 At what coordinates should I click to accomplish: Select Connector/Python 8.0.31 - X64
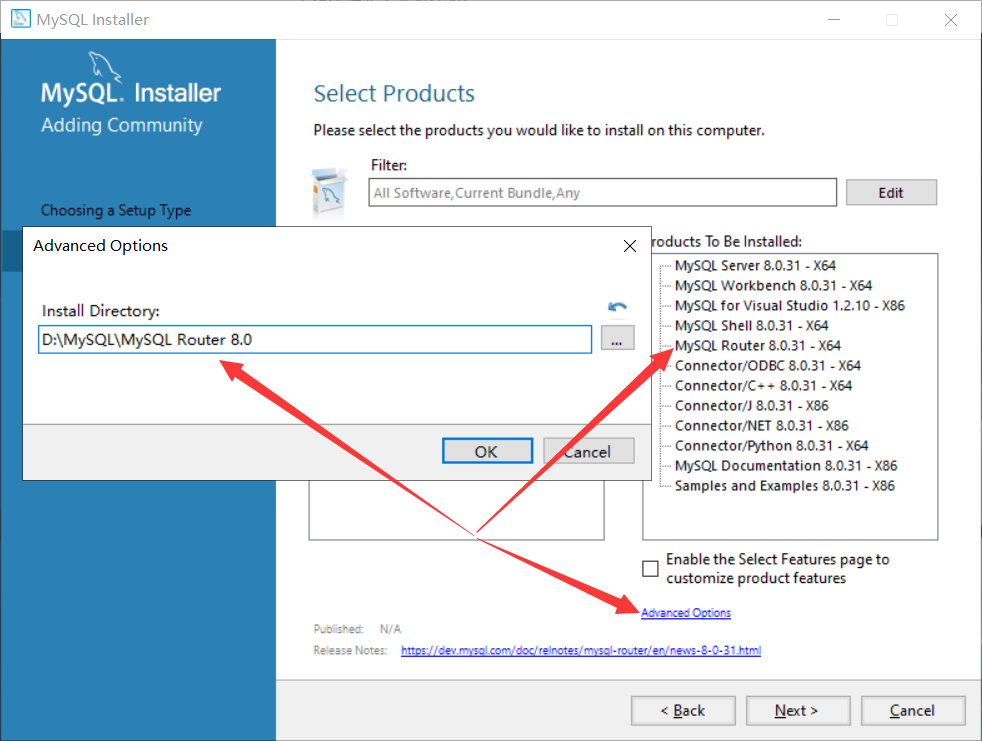(772, 446)
